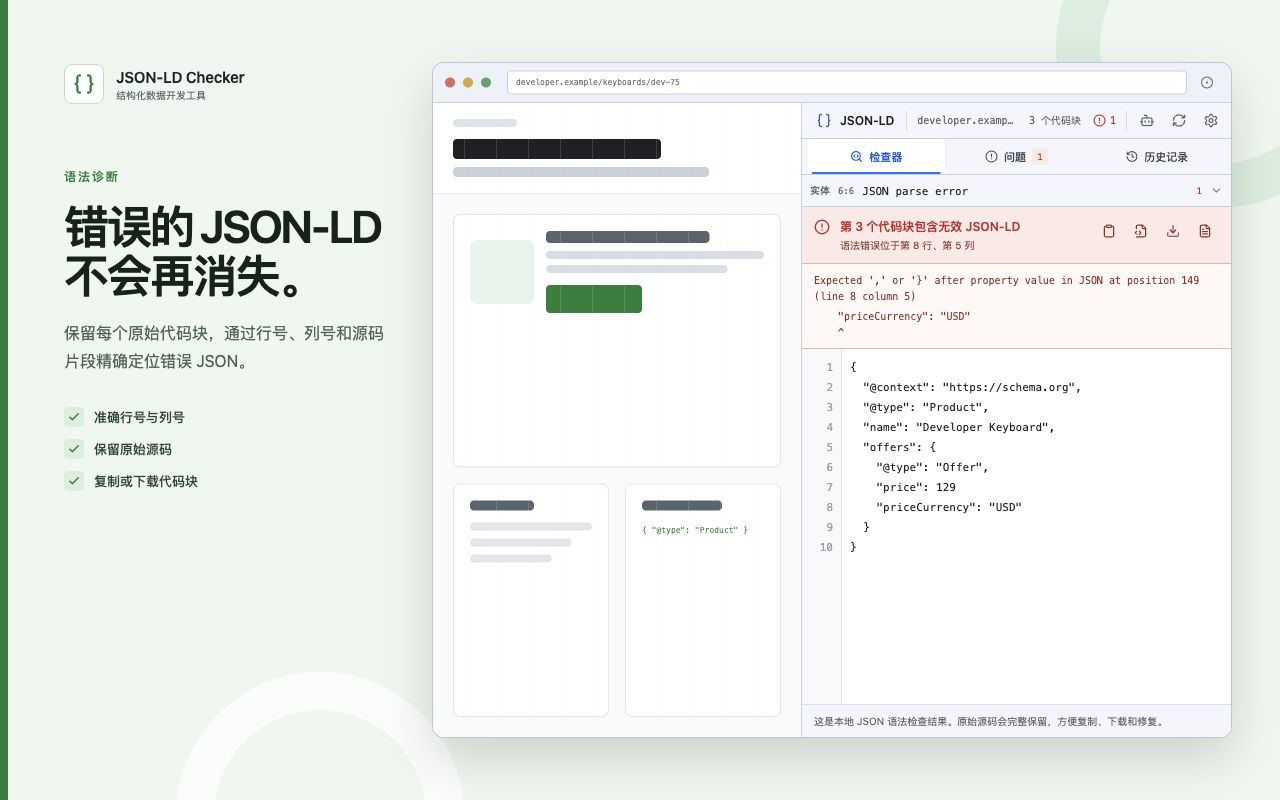Click the "3 个代码块" count text

point(1055,120)
